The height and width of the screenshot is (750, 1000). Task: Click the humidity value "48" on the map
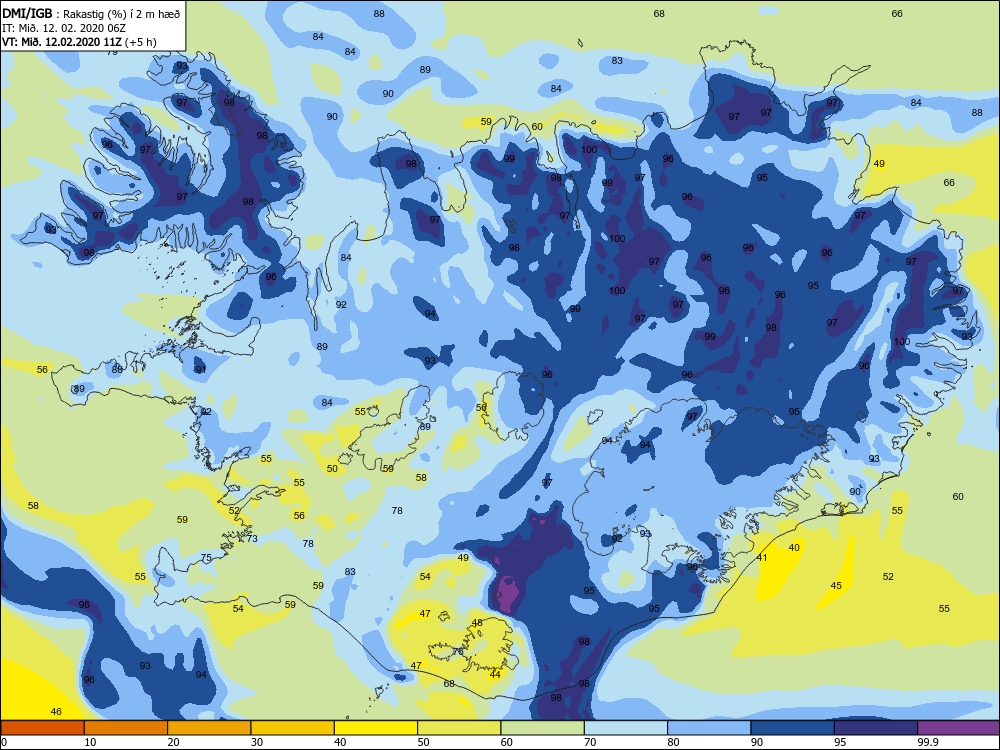[x=477, y=622]
